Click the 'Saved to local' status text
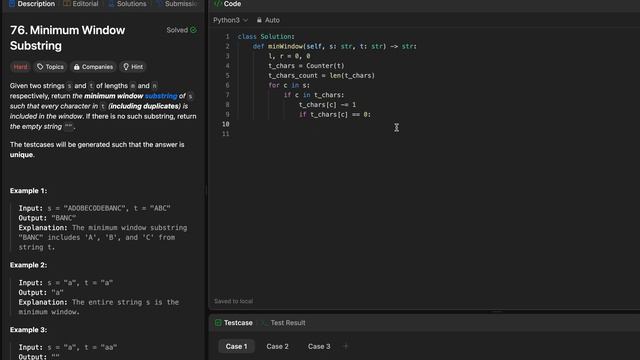The image size is (640, 360). (233, 301)
